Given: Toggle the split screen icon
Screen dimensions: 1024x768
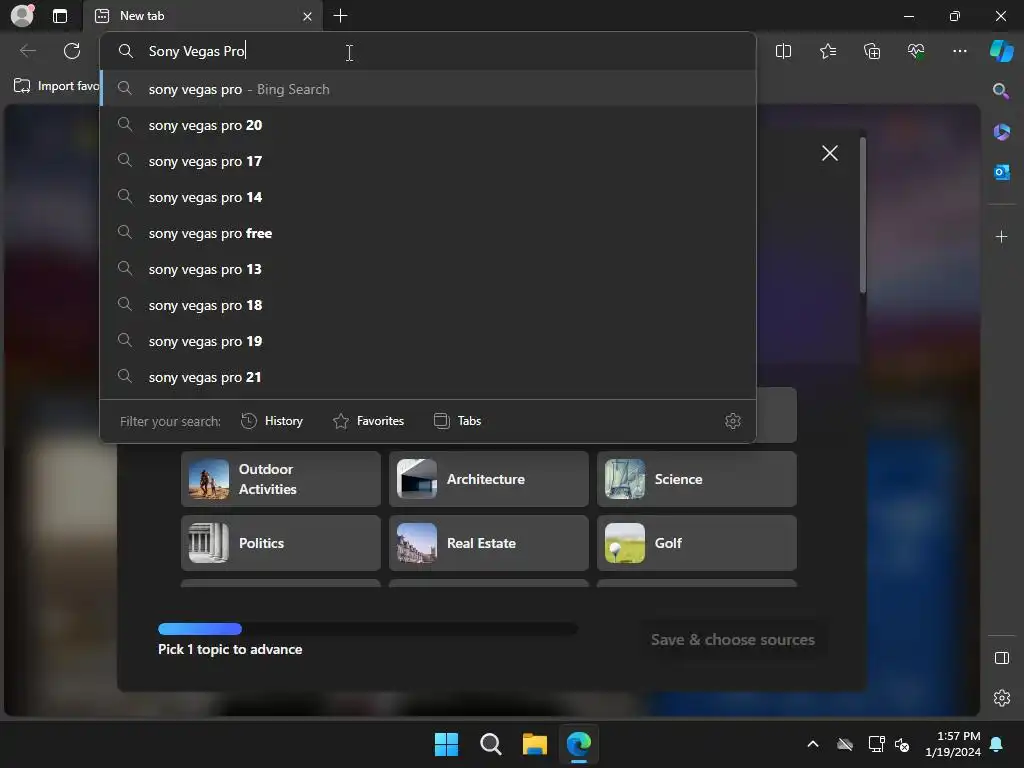Looking at the screenshot, I should click(783, 51).
